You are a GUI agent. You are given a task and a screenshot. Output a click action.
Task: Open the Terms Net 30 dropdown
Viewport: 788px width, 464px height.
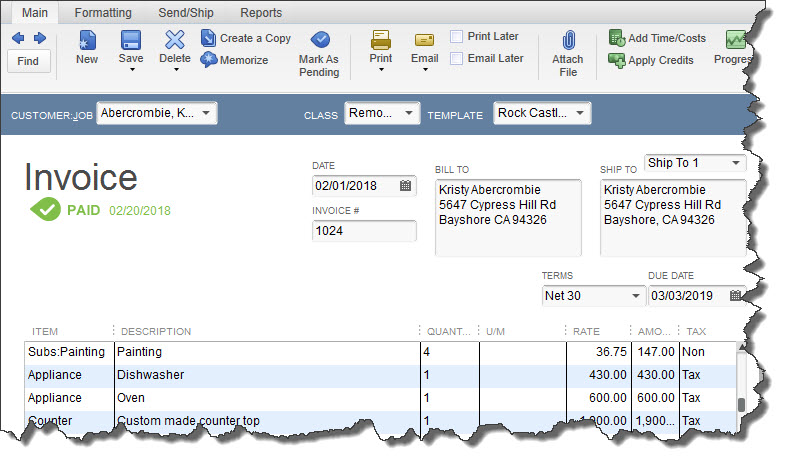636,296
